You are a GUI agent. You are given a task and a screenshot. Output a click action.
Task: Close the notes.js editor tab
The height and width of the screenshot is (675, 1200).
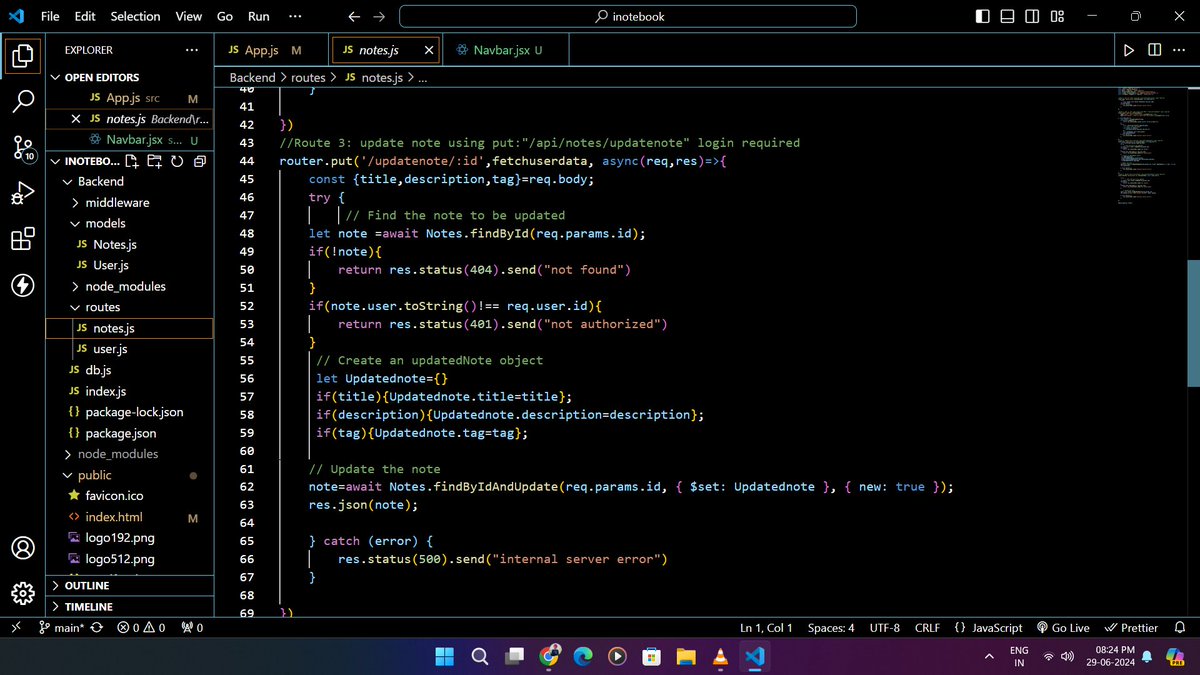pos(430,50)
